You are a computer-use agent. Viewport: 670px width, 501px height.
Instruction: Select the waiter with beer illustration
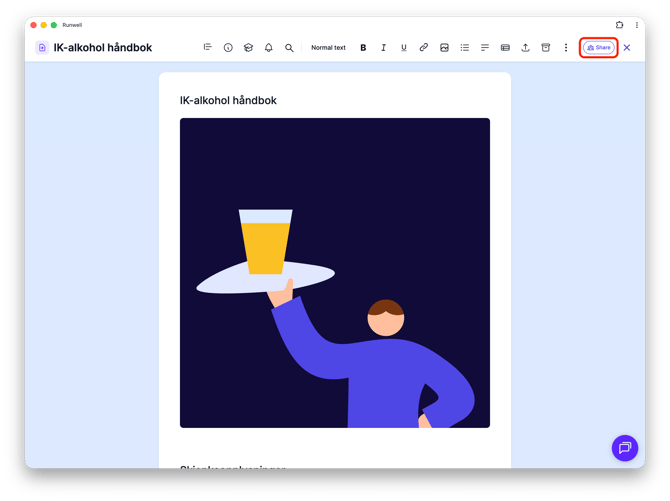pos(335,273)
